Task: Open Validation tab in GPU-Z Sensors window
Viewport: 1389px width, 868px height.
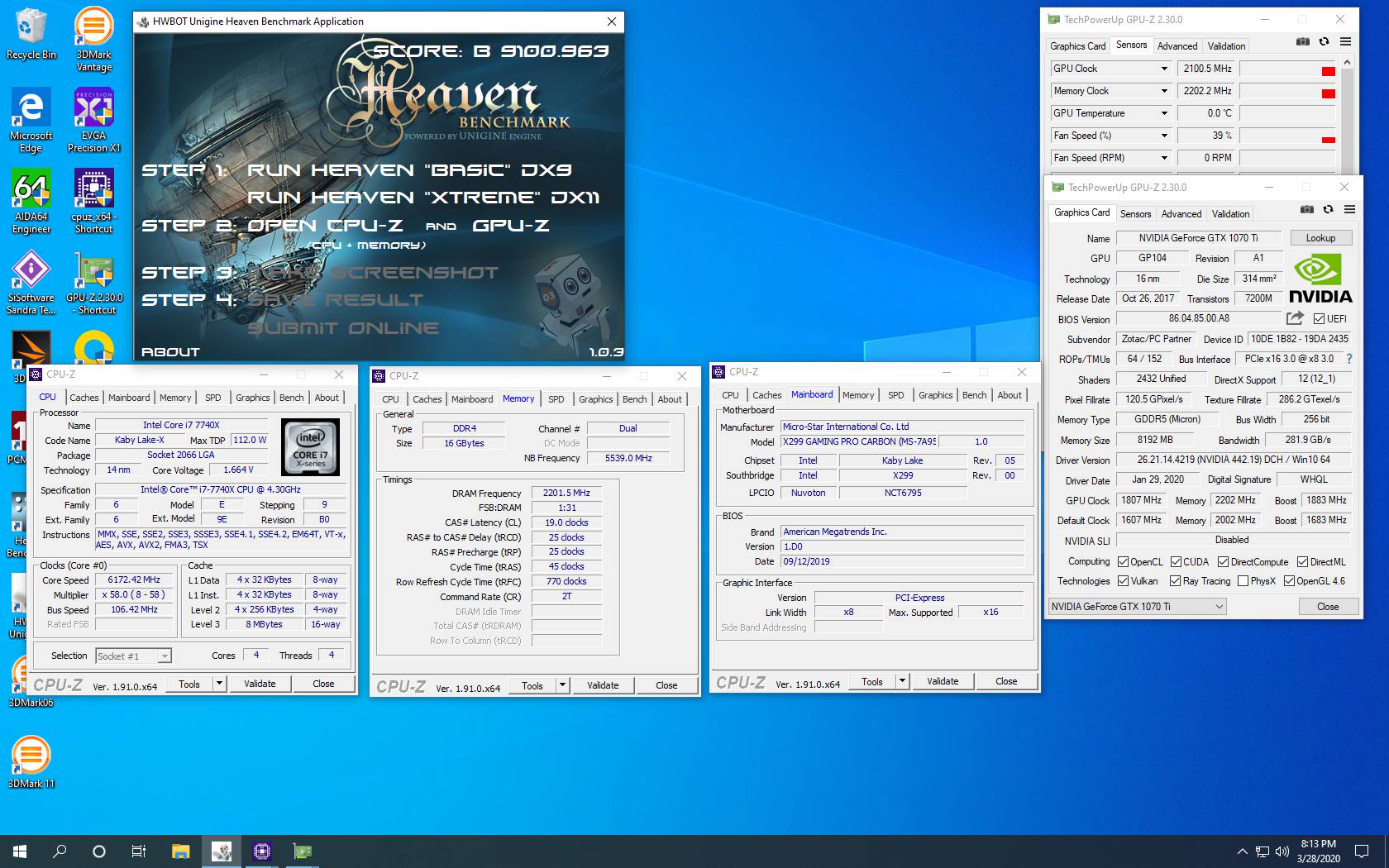Action: 1226,46
